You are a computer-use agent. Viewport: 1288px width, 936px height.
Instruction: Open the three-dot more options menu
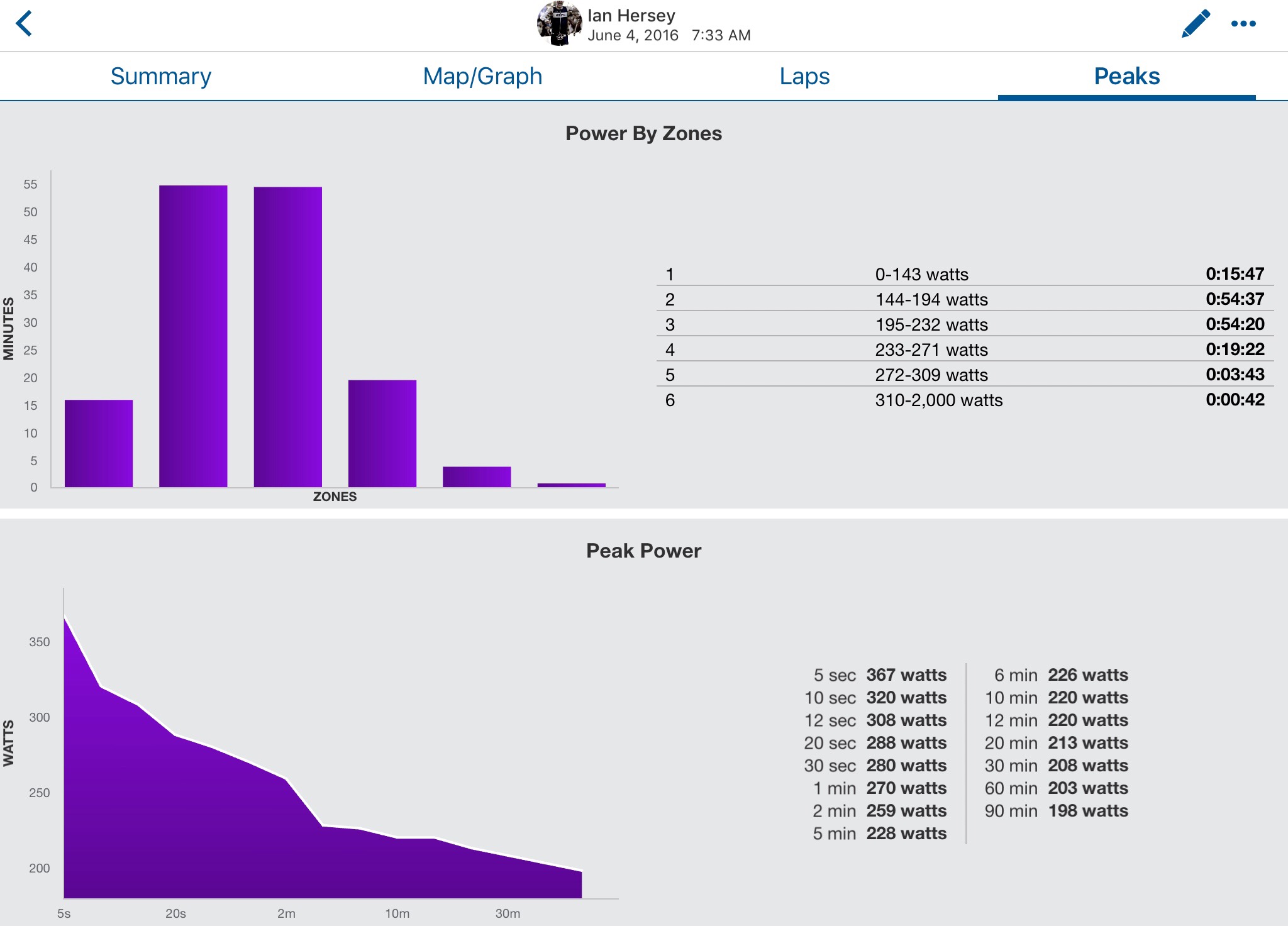pos(1243,24)
